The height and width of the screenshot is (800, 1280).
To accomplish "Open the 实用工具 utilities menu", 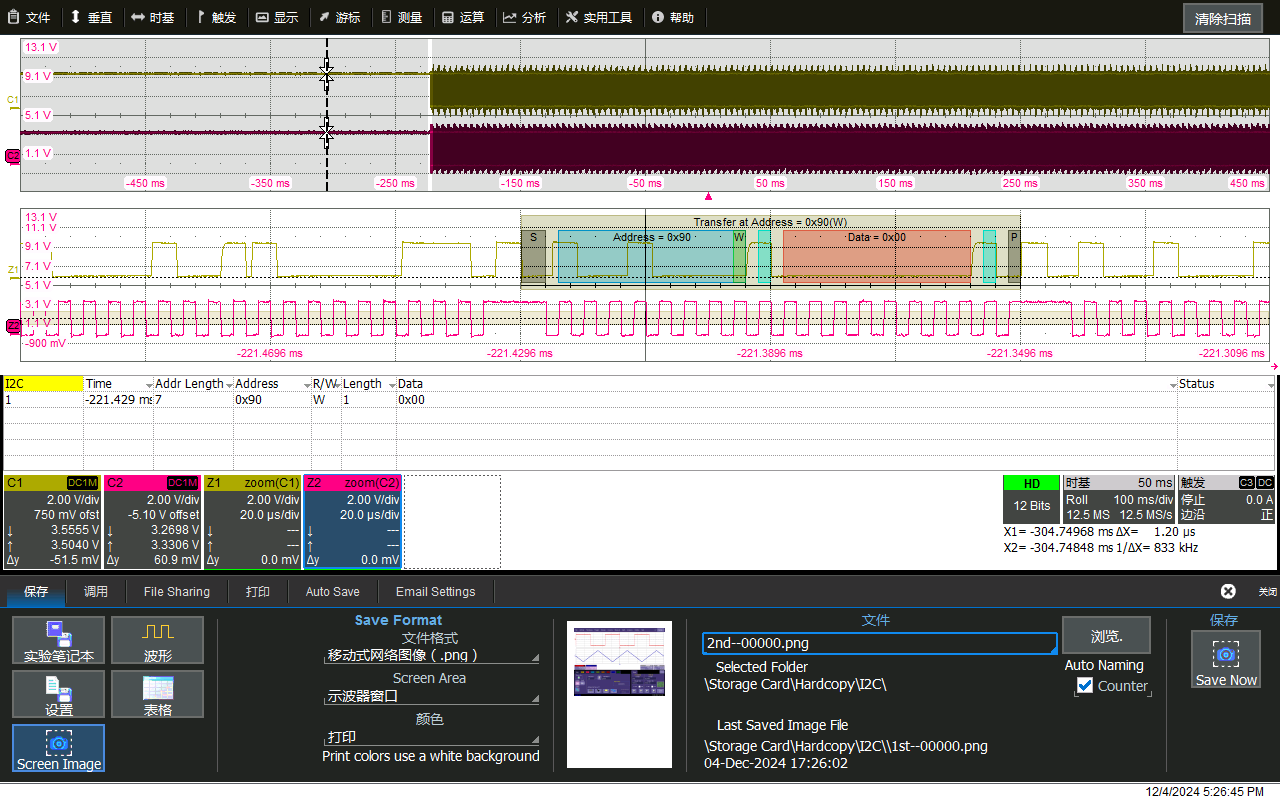I will (x=598, y=17).
